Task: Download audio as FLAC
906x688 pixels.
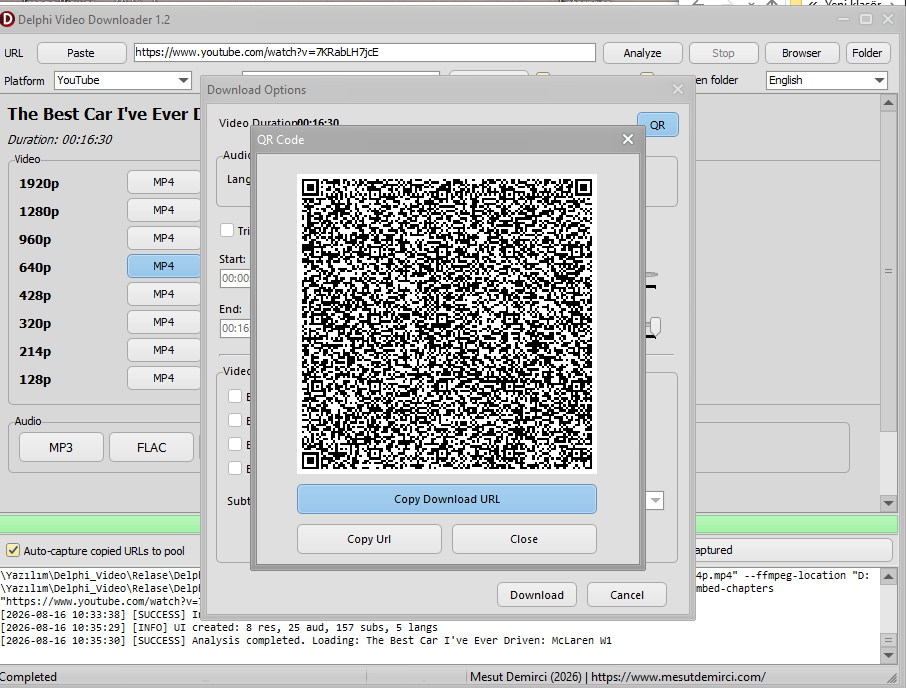Action: point(151,447)
